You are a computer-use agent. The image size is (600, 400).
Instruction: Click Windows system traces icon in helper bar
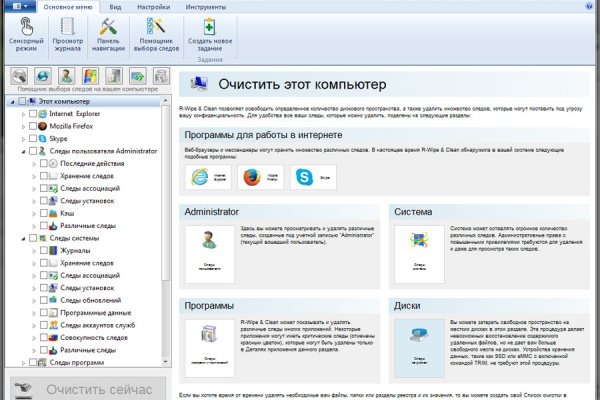tap(90, 76)
